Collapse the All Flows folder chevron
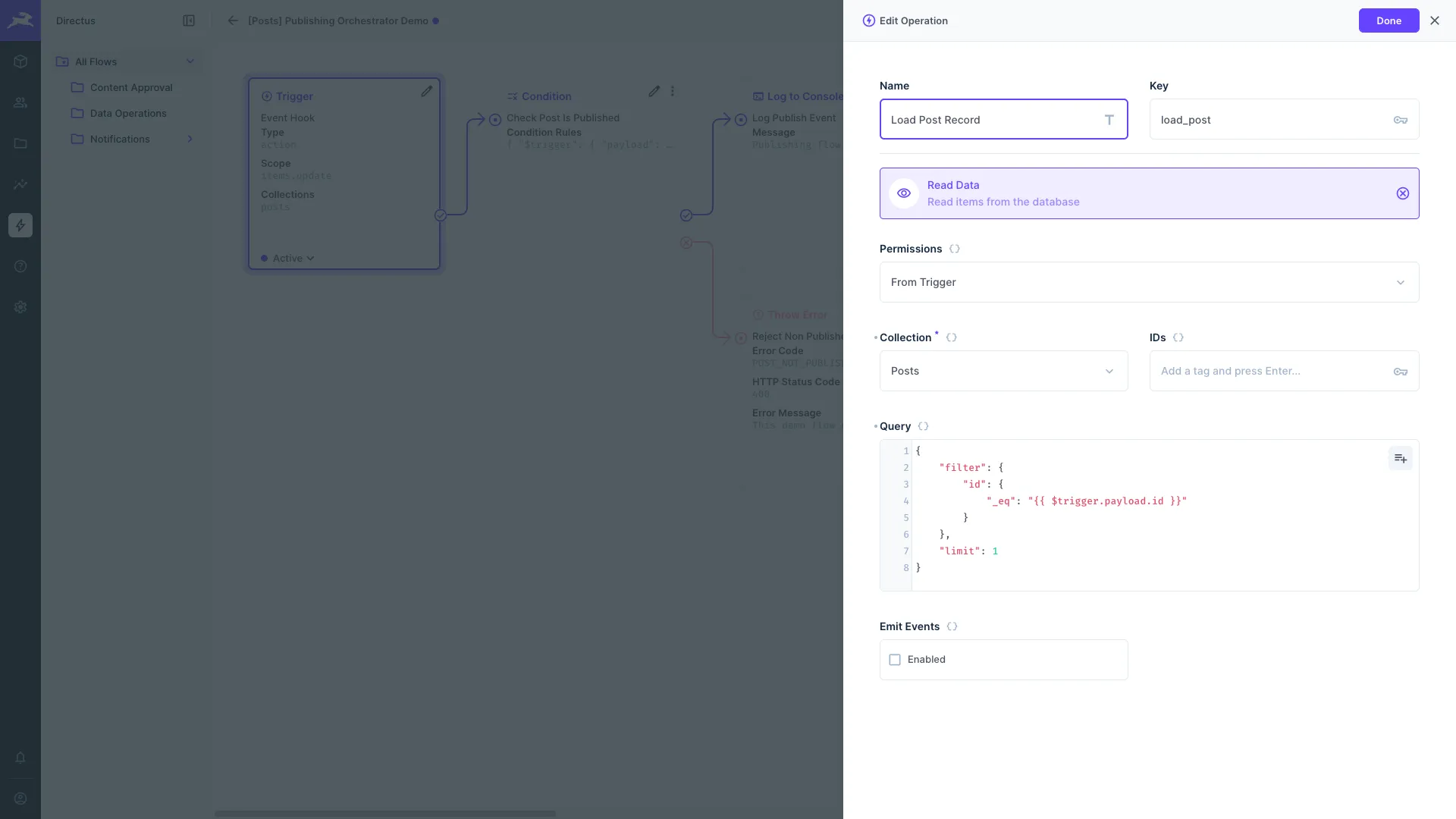The width and height of the screenshot is (1456, 819). [x=190, y=61]
